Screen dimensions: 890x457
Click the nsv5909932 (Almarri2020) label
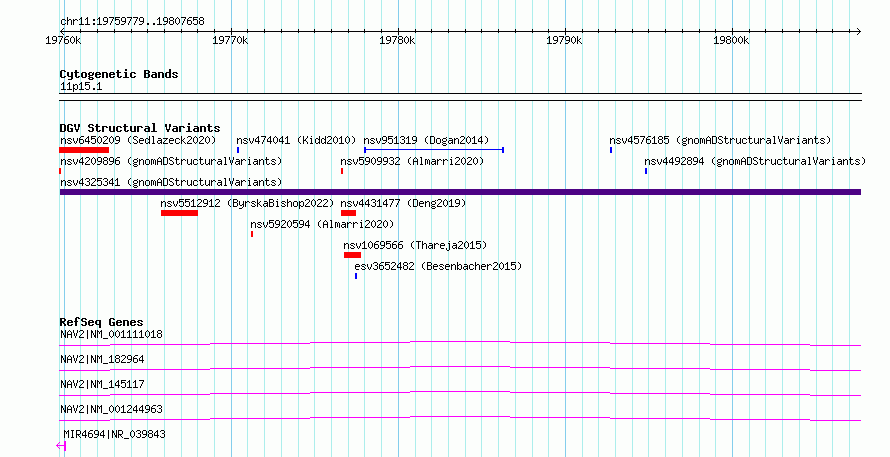[x=412, y=161]
